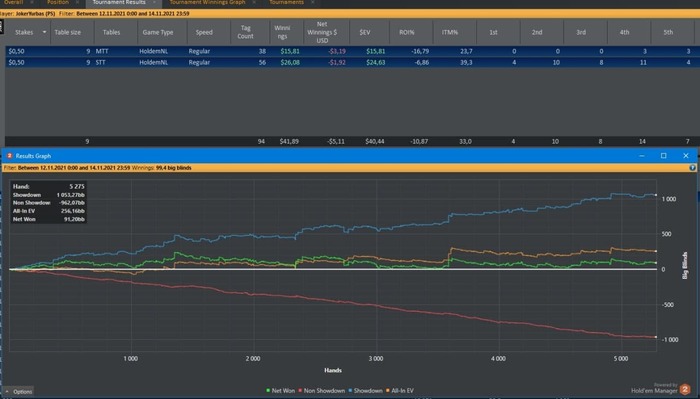Image resolution: width=700 pixels, height=399 pixels.
Task: Toggle the Non Showdown legend marker
Action: coord(300,391)
